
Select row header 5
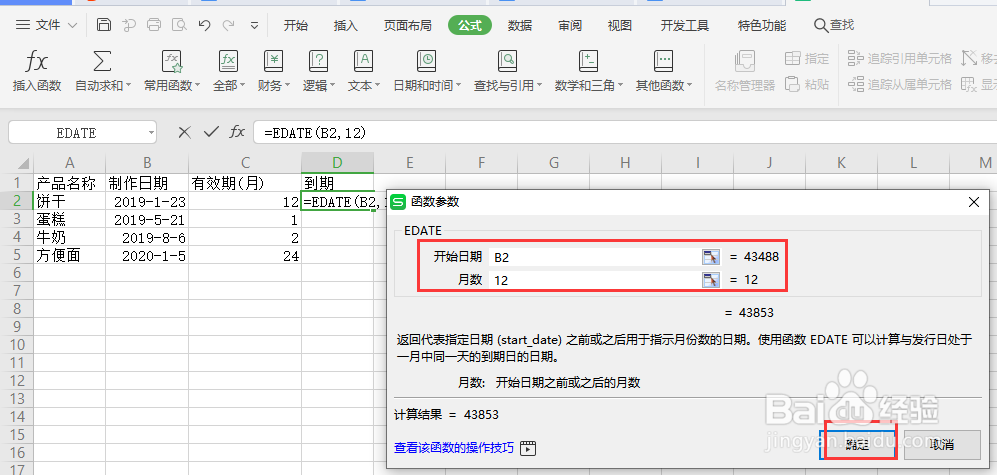tap(17, 256)
